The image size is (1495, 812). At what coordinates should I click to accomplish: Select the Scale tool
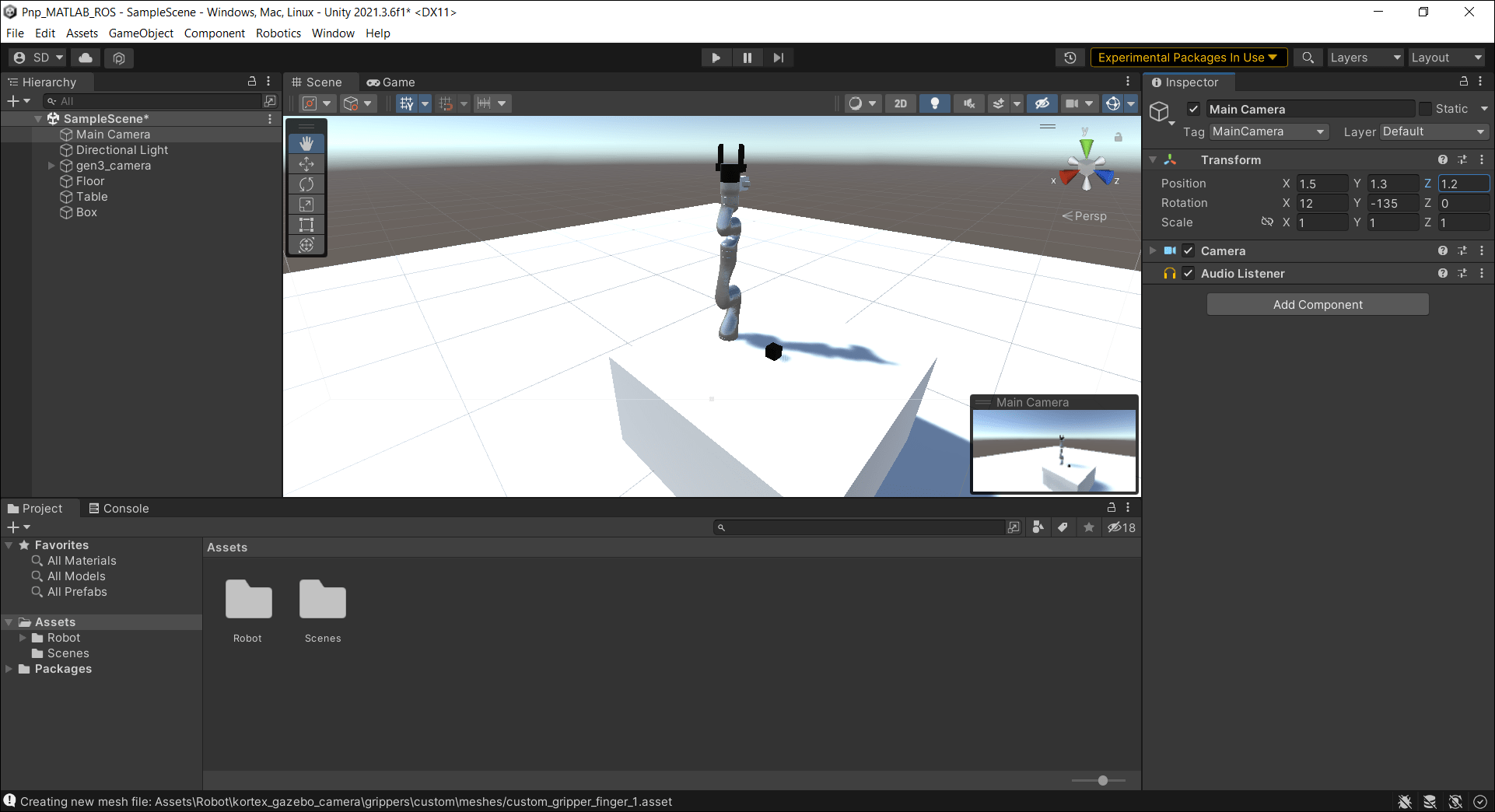click(x=306, y=204)
